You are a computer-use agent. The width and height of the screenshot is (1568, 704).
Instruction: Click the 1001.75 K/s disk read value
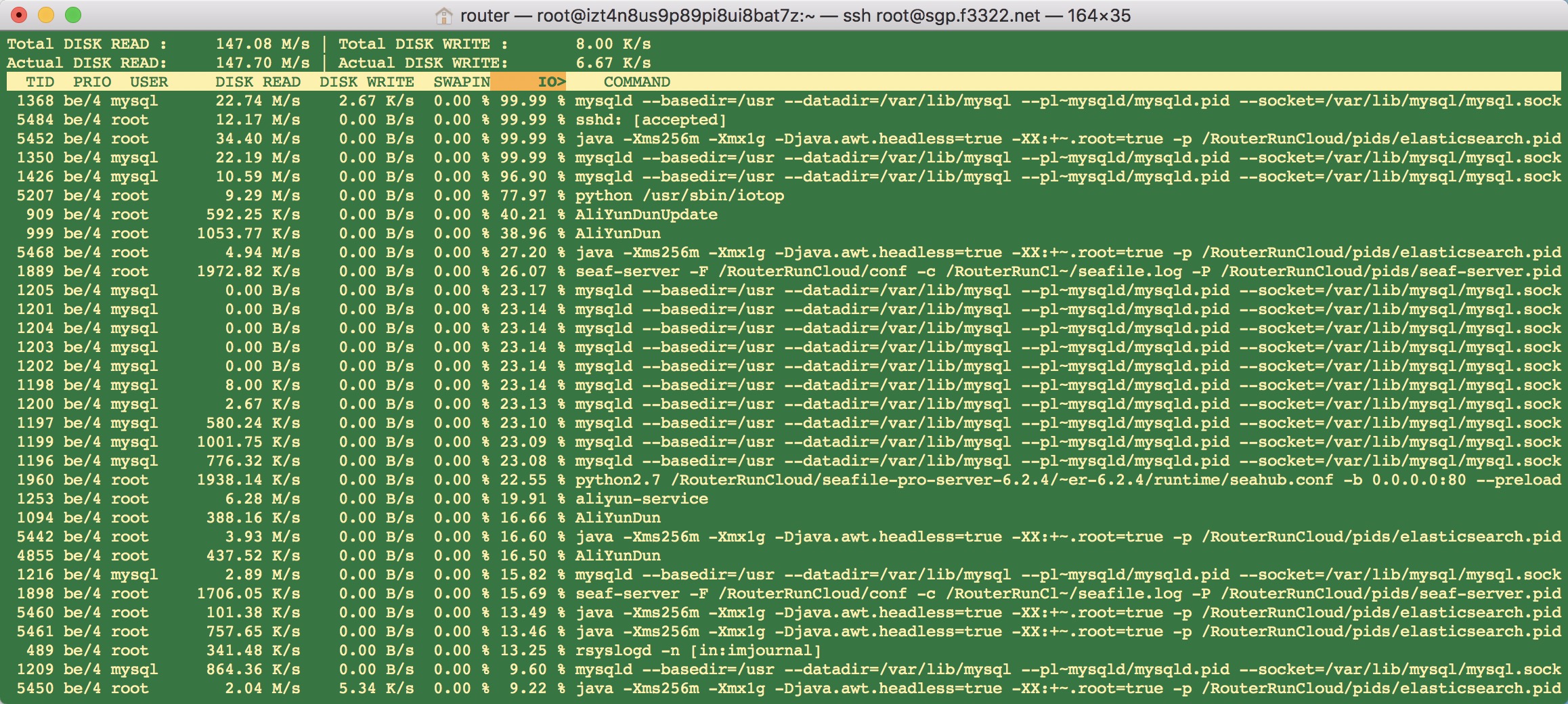(248, 442)
